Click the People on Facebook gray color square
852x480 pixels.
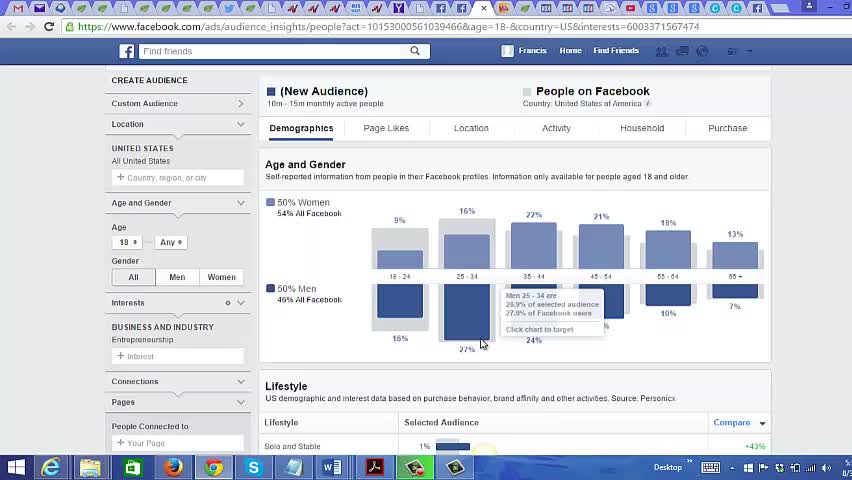(527, 91)
